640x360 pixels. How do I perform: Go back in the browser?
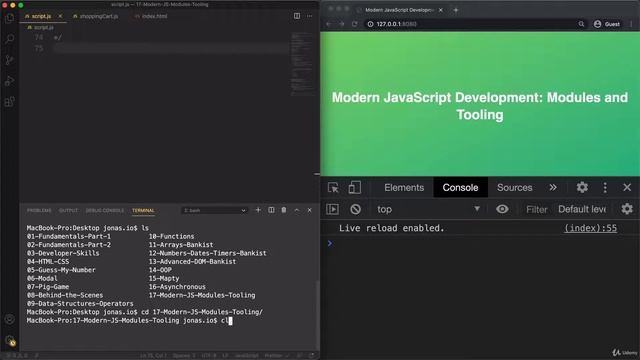(x=329, y=24)
